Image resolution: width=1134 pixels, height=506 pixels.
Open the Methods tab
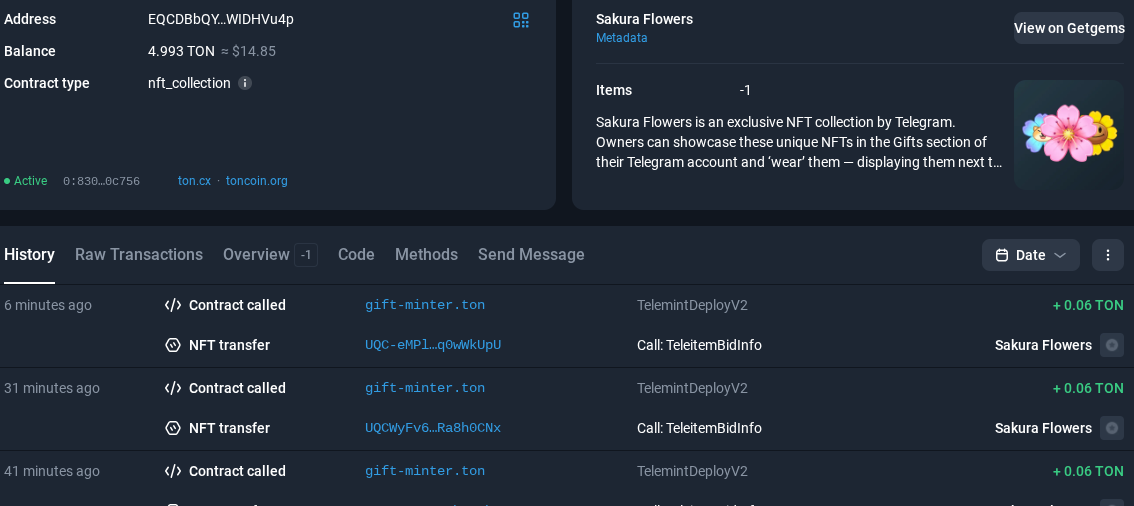coord(426,255)
